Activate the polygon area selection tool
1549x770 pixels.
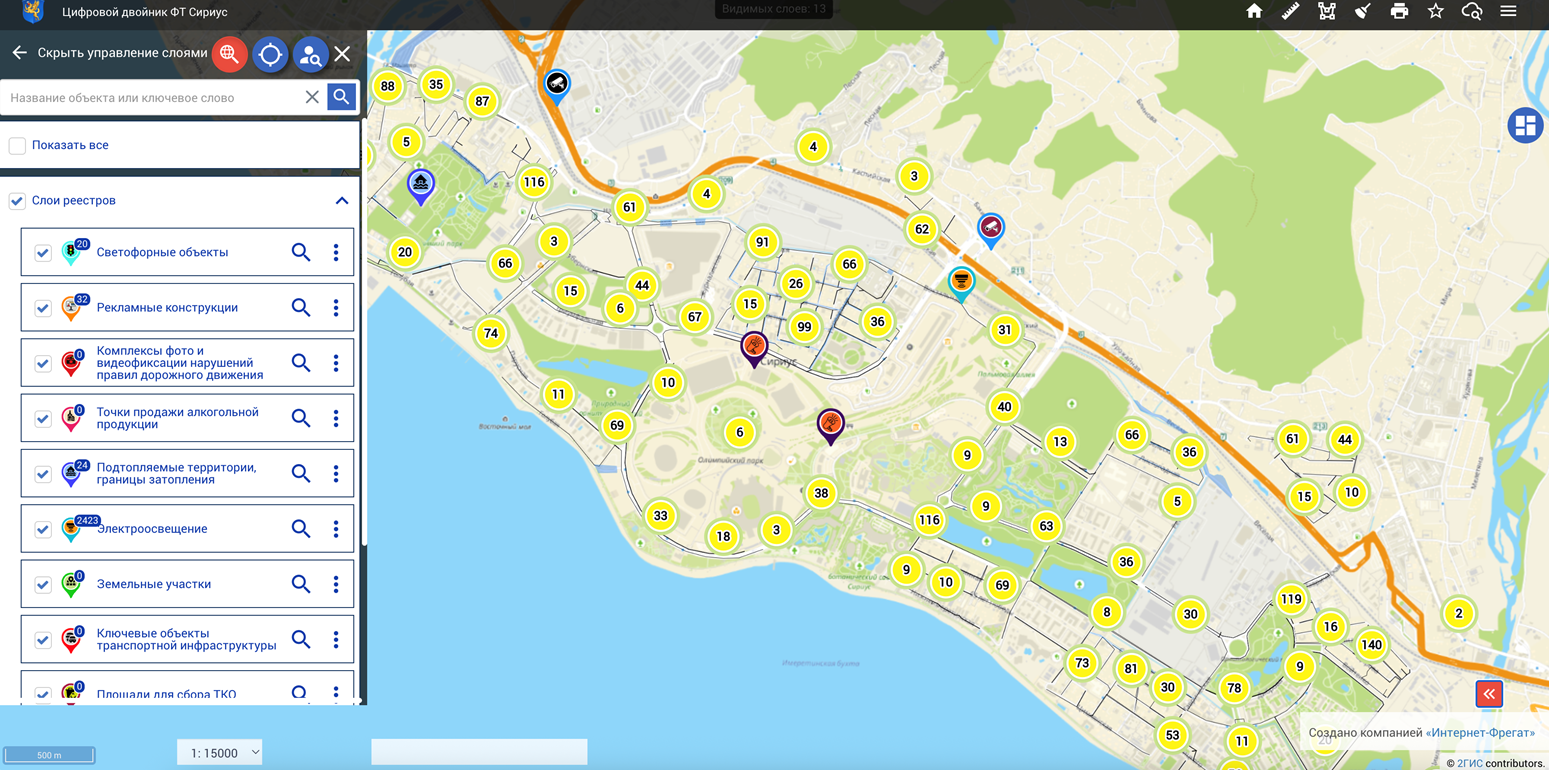(1327, 11)
